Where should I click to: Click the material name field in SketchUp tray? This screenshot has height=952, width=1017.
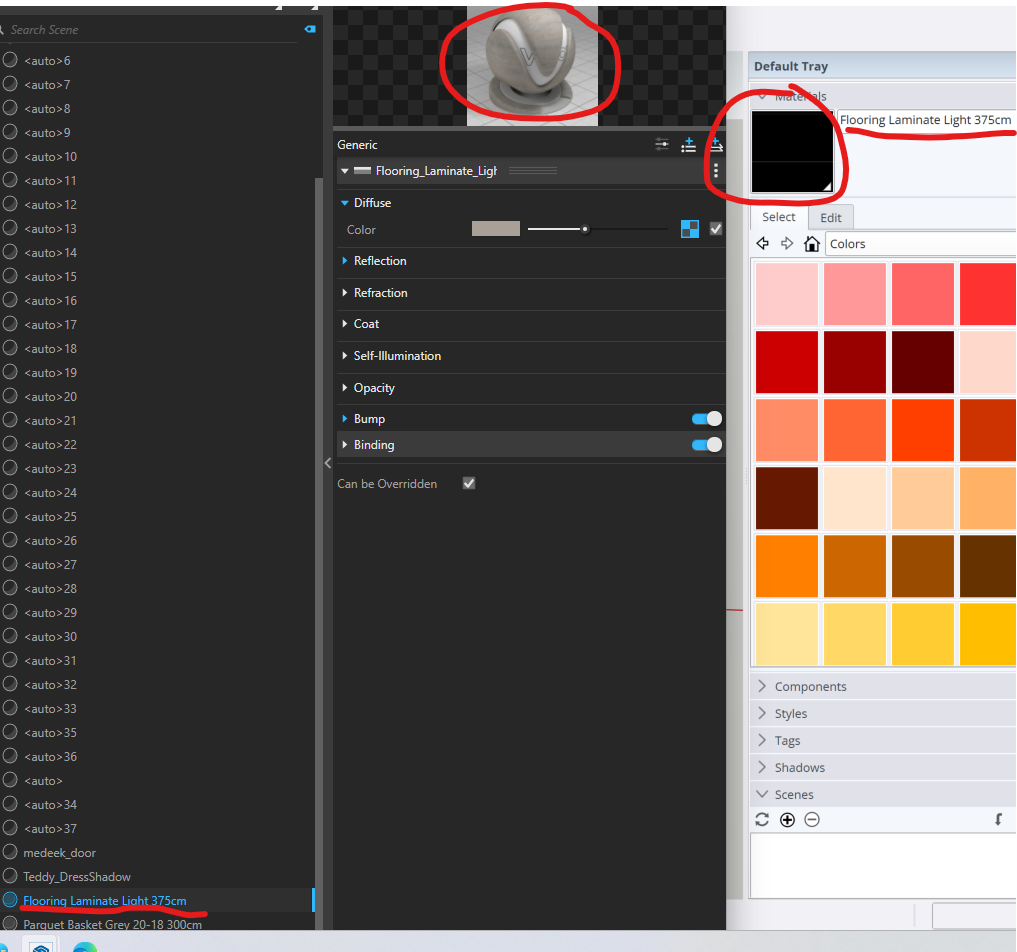point(926,120)
